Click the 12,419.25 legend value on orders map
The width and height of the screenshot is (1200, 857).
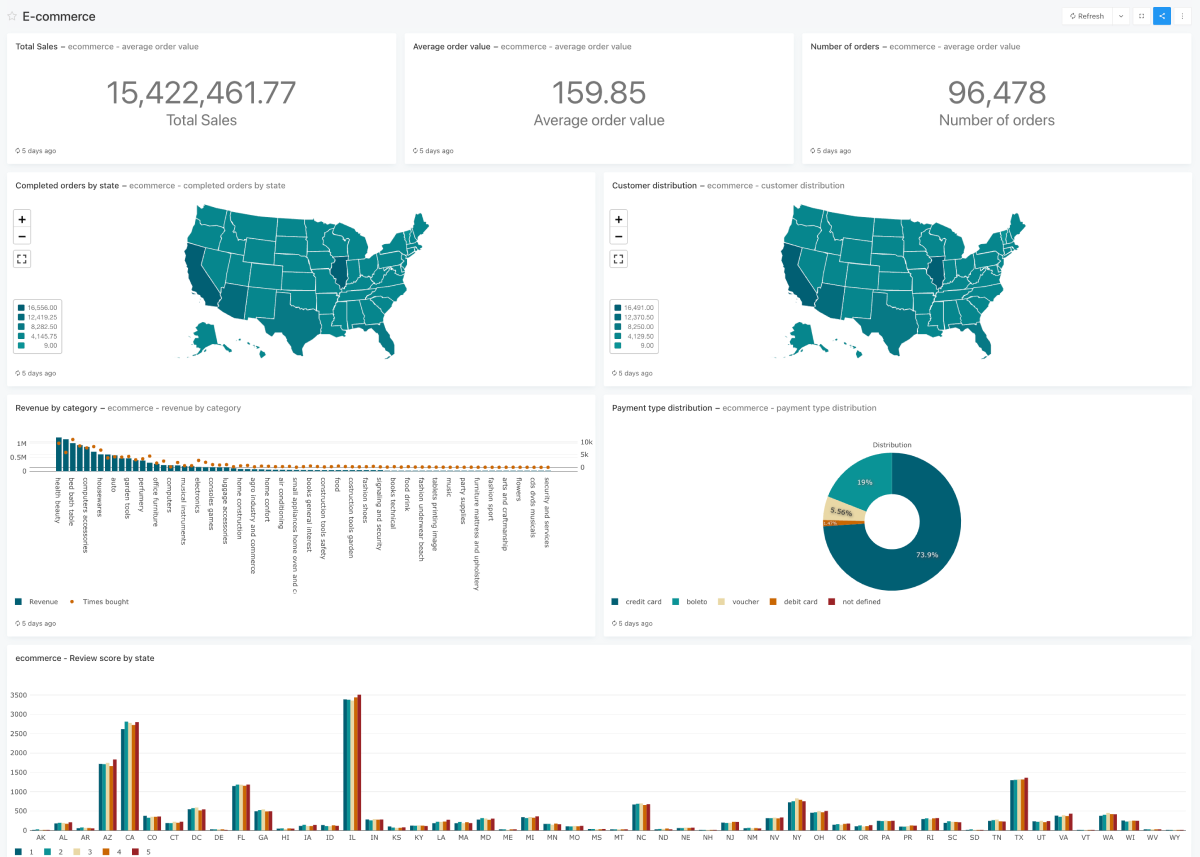coord(43,317)
